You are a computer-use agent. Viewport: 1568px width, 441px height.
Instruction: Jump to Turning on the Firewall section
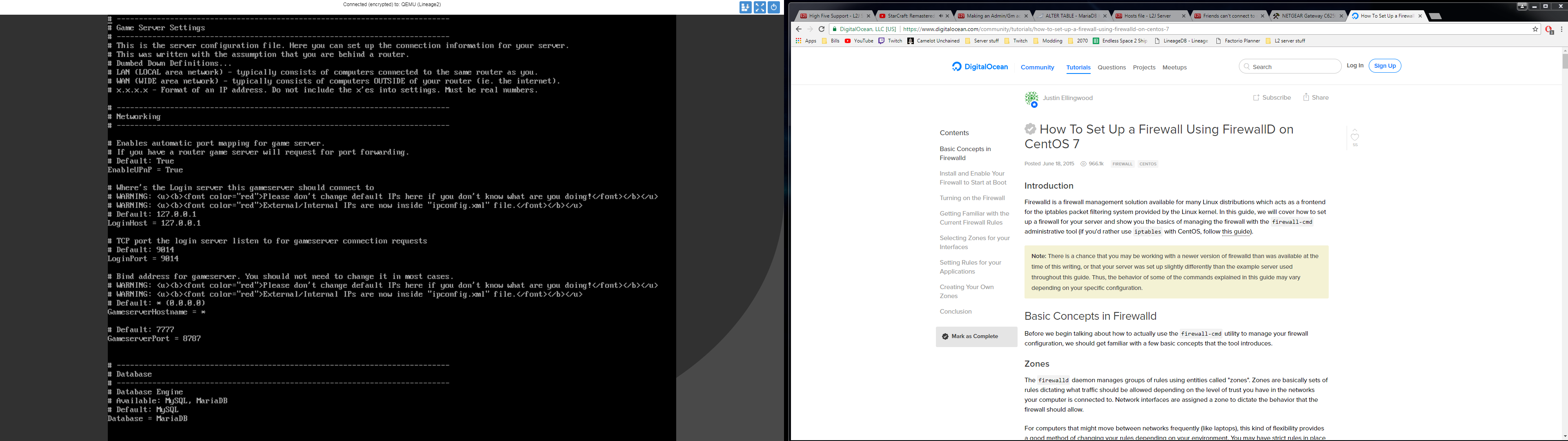point(972,198)
